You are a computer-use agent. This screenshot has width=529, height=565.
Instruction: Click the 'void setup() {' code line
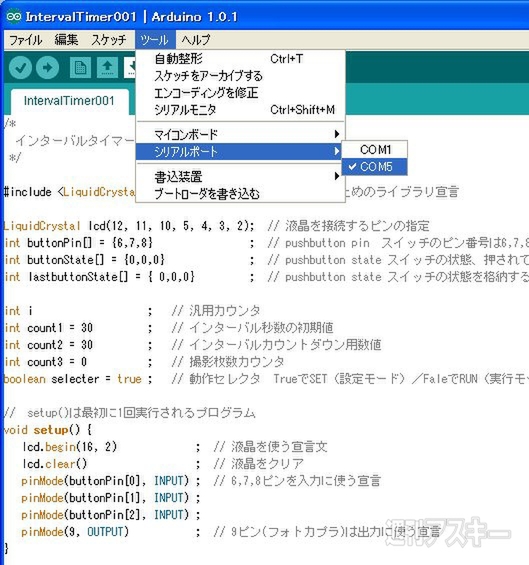(x=48, y=430)
